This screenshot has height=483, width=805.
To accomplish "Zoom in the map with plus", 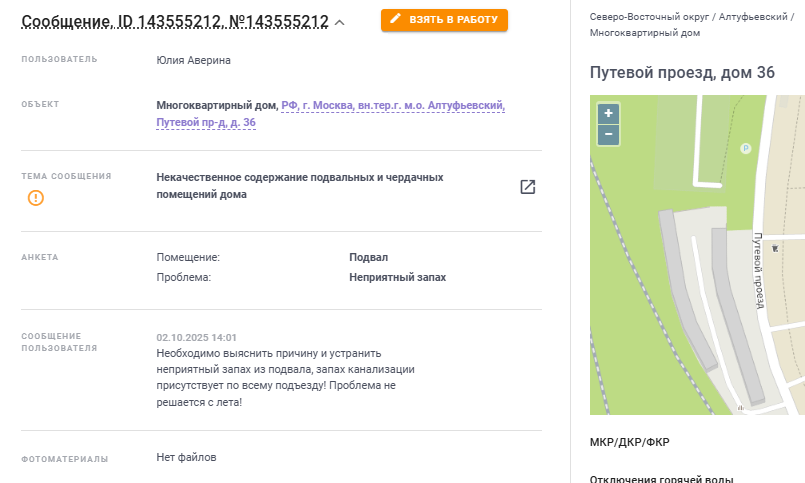I will (609, 113).
